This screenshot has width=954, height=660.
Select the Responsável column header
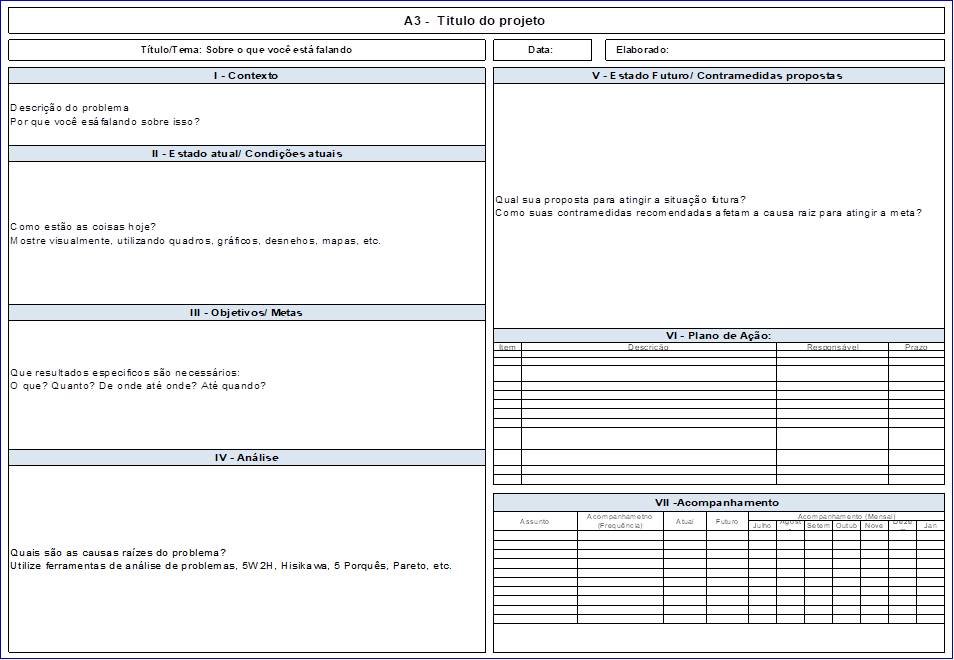coord(832,347)
